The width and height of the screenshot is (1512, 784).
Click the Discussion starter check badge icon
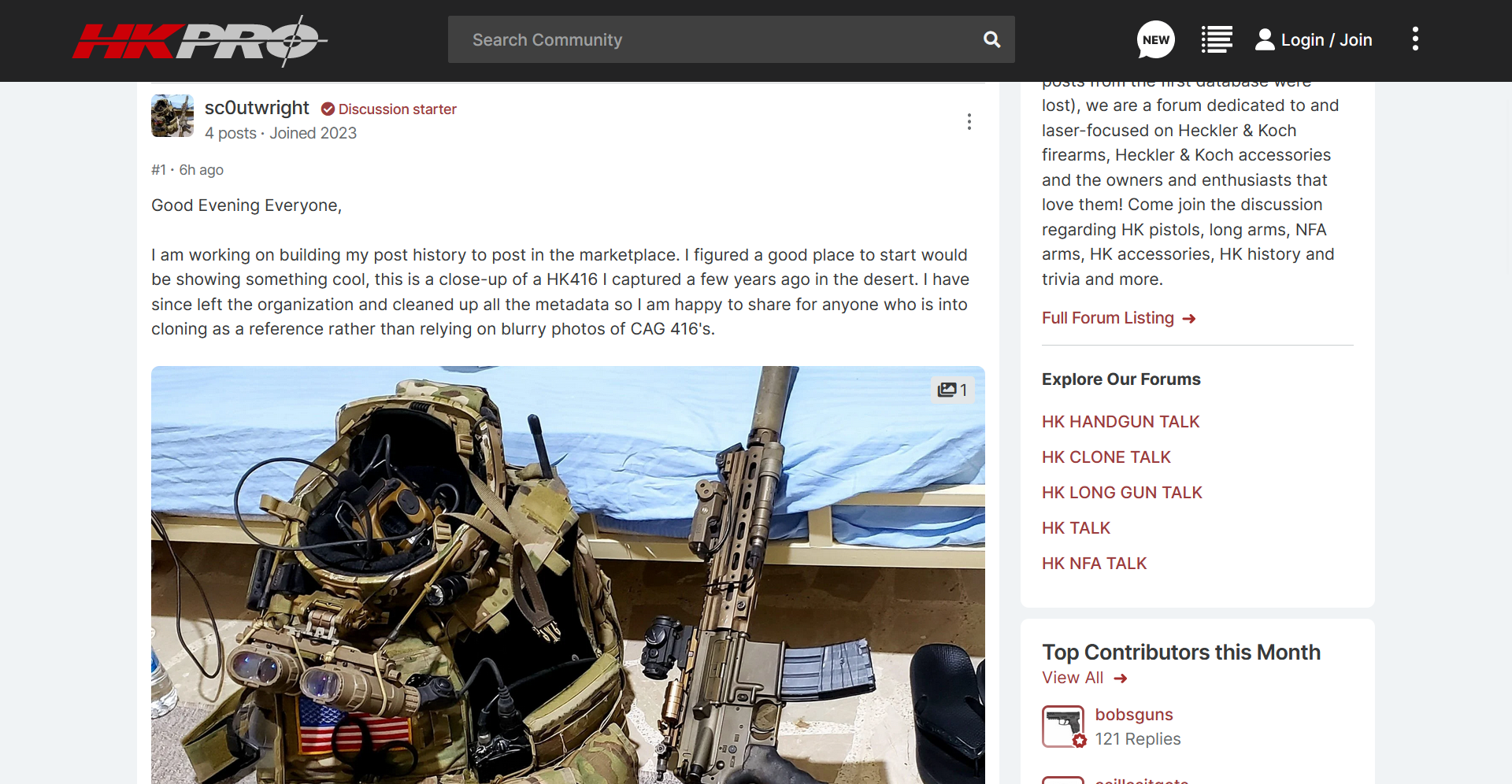328,109
